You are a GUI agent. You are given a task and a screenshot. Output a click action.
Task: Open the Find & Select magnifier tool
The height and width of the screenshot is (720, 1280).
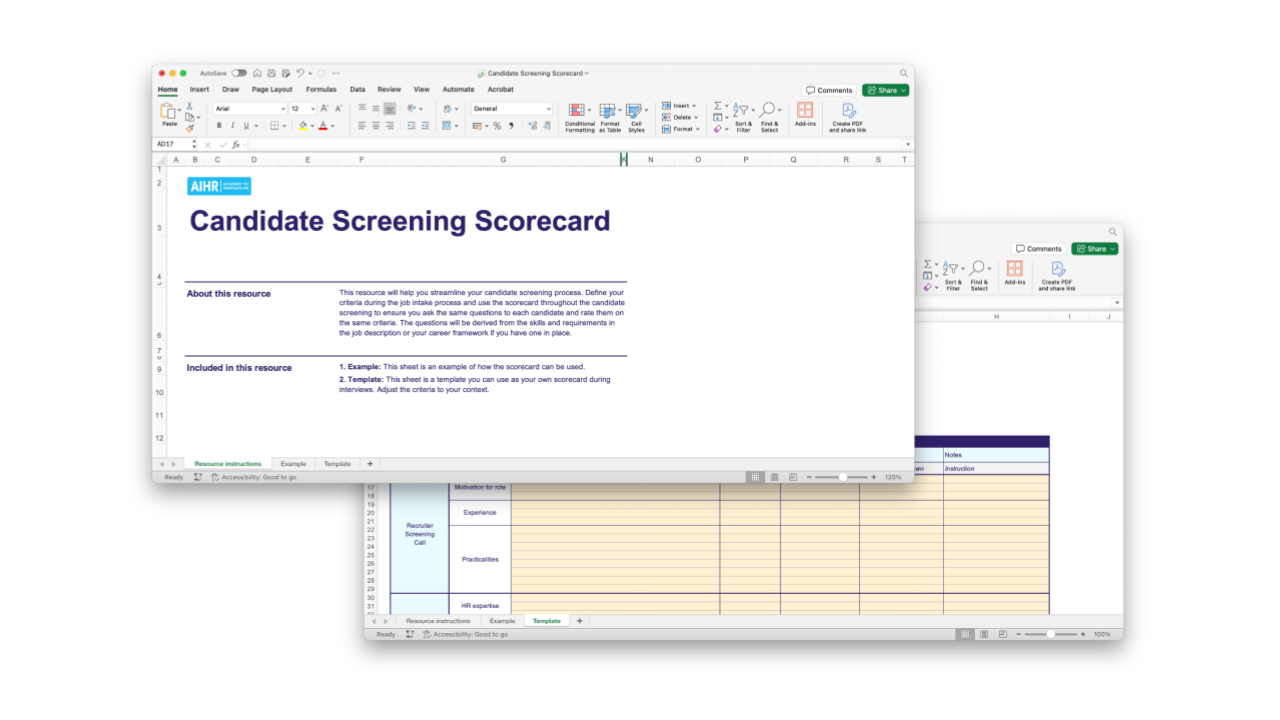click(x=768, y=111)
